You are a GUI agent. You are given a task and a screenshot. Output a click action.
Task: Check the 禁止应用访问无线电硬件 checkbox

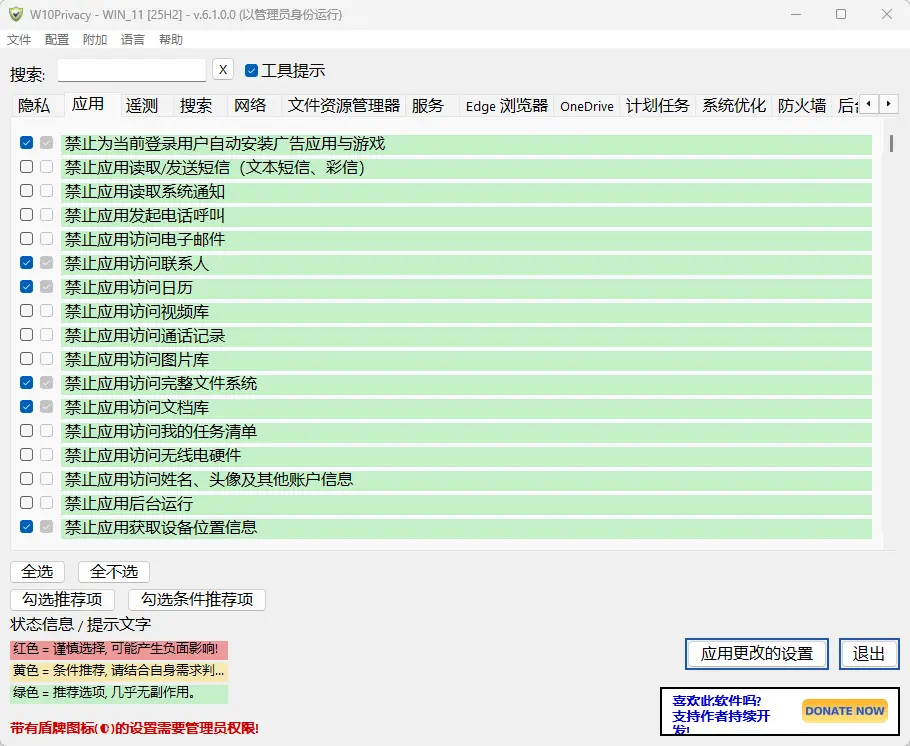[26, 455]
